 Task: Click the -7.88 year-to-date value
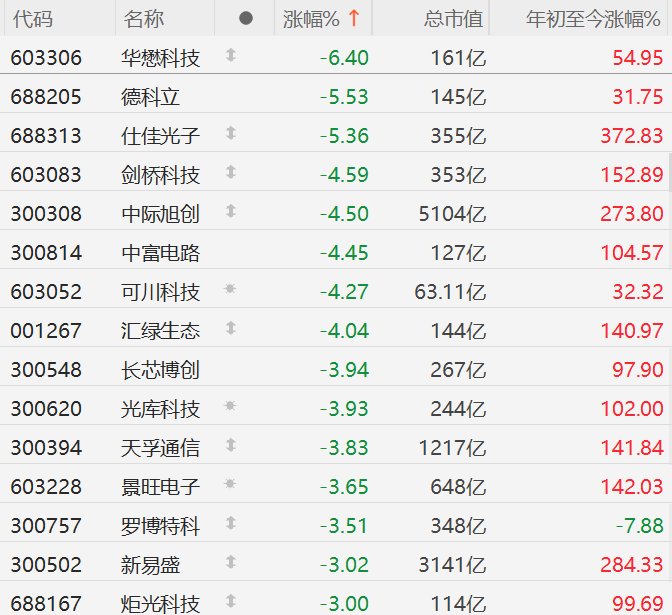tap(639, 526)
